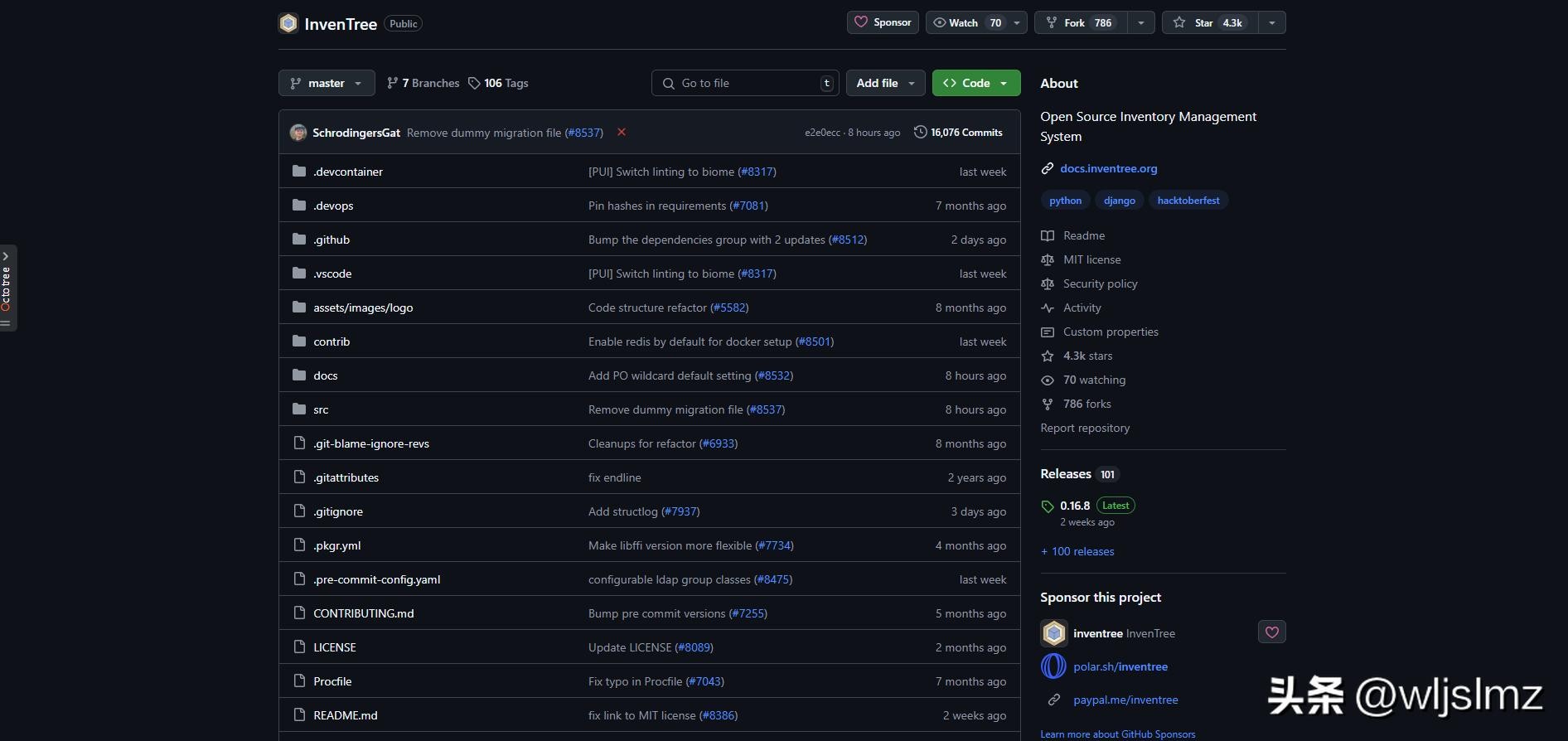The width and height of the screenshot is (1568, 741).
Task: Open the docs.inventree.org link
Action: coord(1108,168)
